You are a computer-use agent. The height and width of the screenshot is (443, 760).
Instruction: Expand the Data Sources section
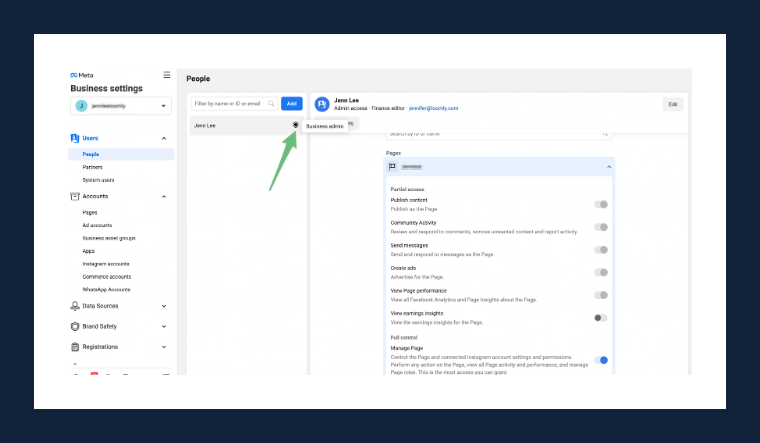coord(164,306)
